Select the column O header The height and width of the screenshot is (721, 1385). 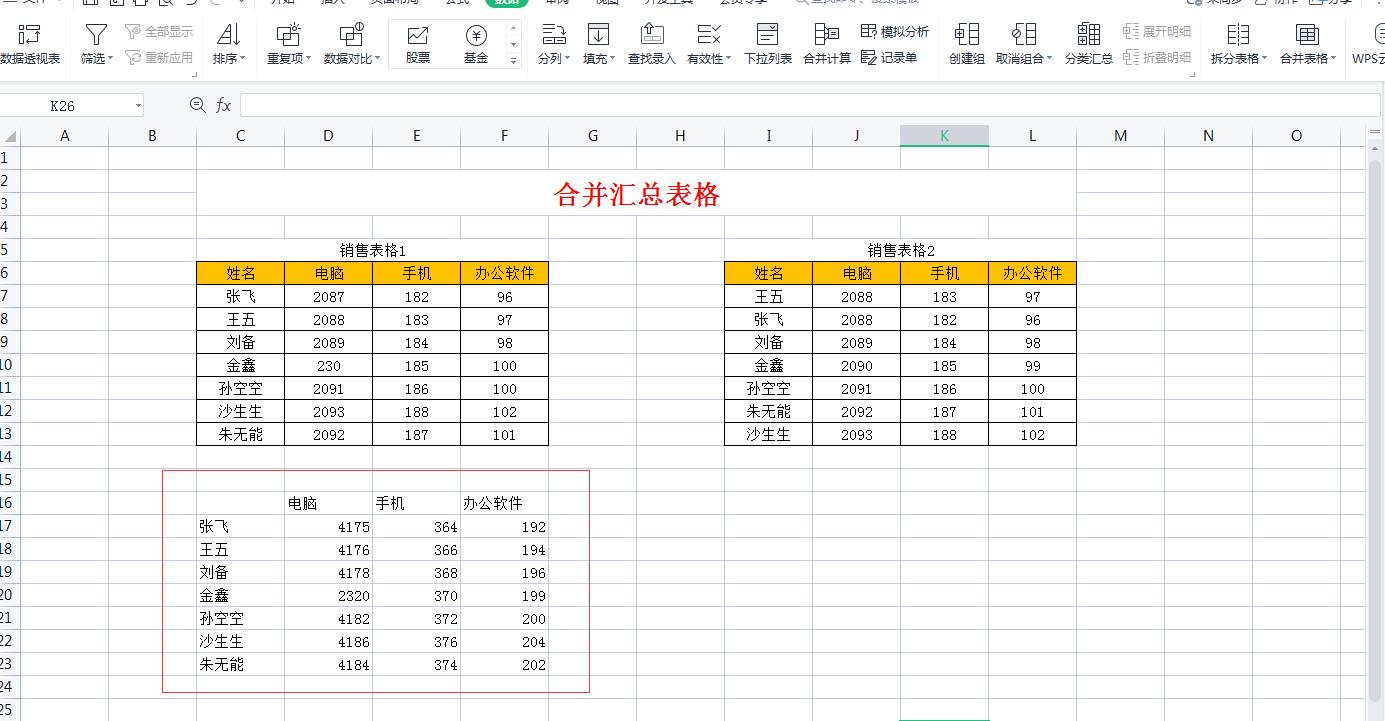[x=1296, y=136]
